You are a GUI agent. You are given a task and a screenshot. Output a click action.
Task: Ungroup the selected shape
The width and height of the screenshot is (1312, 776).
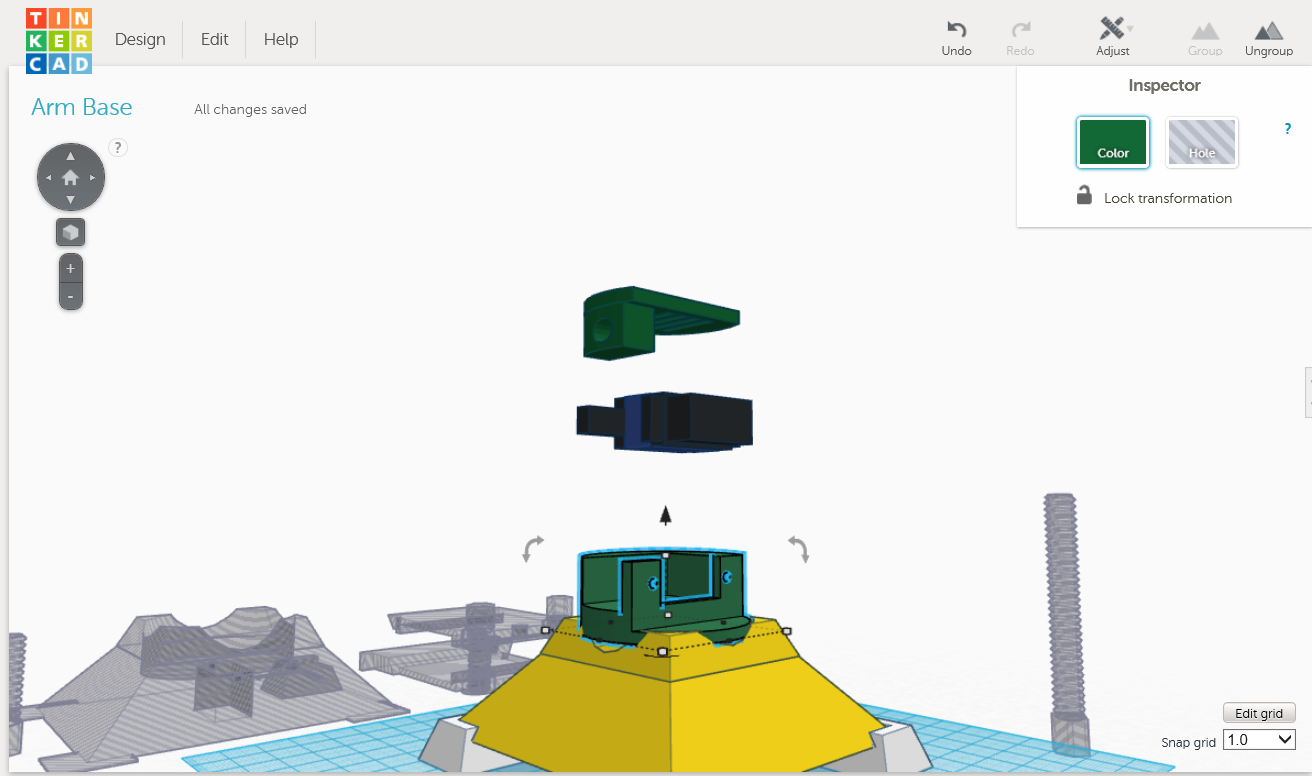pos(1268,36)
